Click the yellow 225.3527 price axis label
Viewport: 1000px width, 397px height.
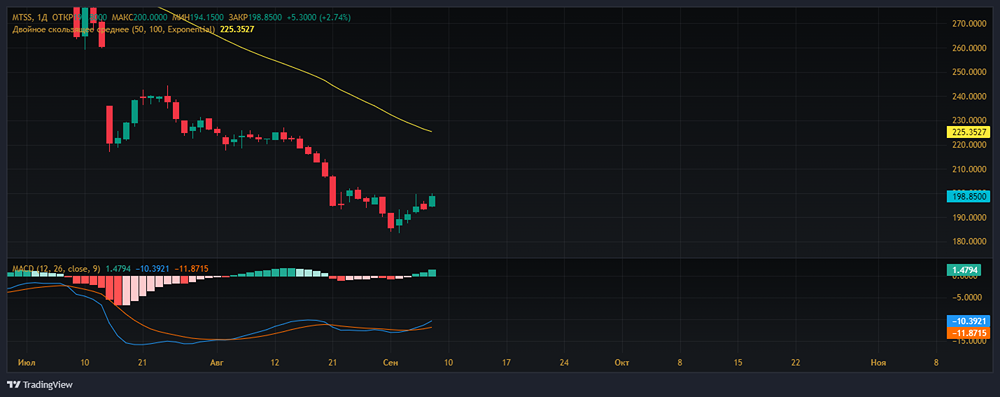click(969, 133)
